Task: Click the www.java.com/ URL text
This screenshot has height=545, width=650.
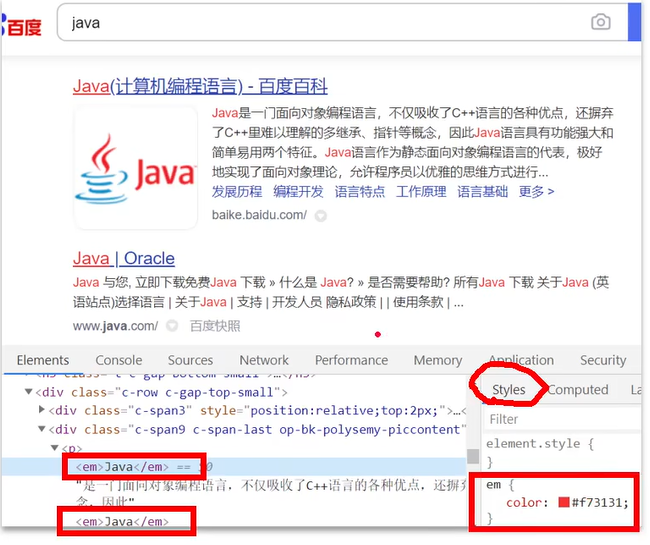Action: [115, 326]
